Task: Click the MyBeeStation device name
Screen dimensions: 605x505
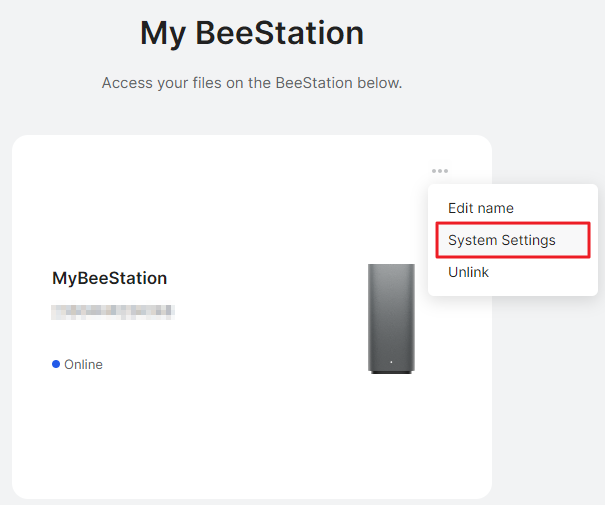Action: pos(110,278)
